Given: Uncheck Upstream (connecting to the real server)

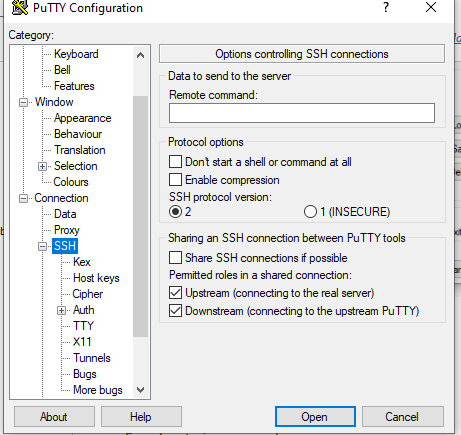Looking at the screenshot, I should tap(175, 293).
